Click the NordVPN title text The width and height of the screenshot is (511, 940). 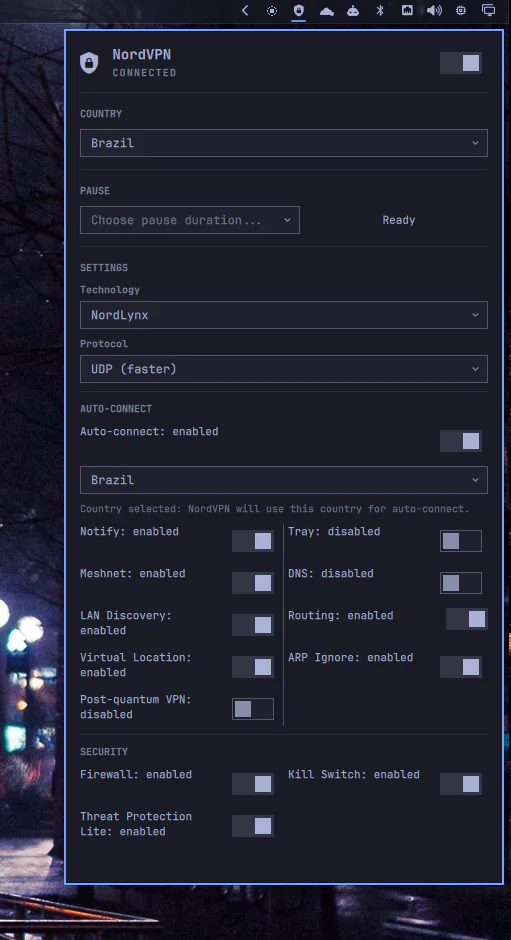(142, 55)
